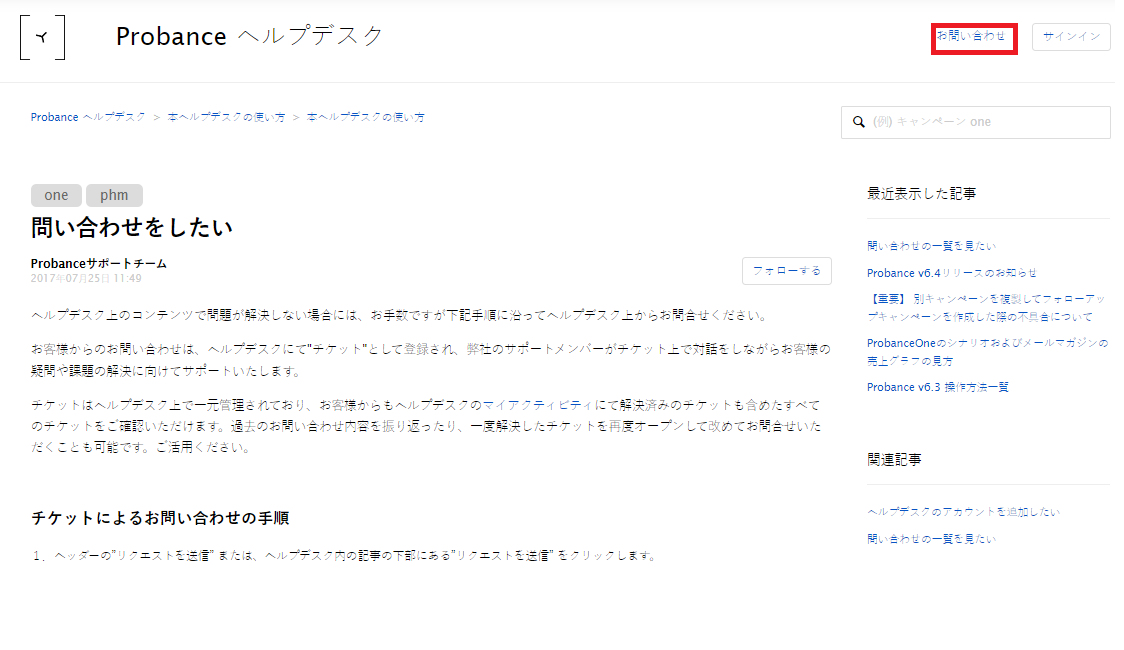Screen dimensions: 1124x650
Task: Click the フォローする button
Action: coord(786,271)
